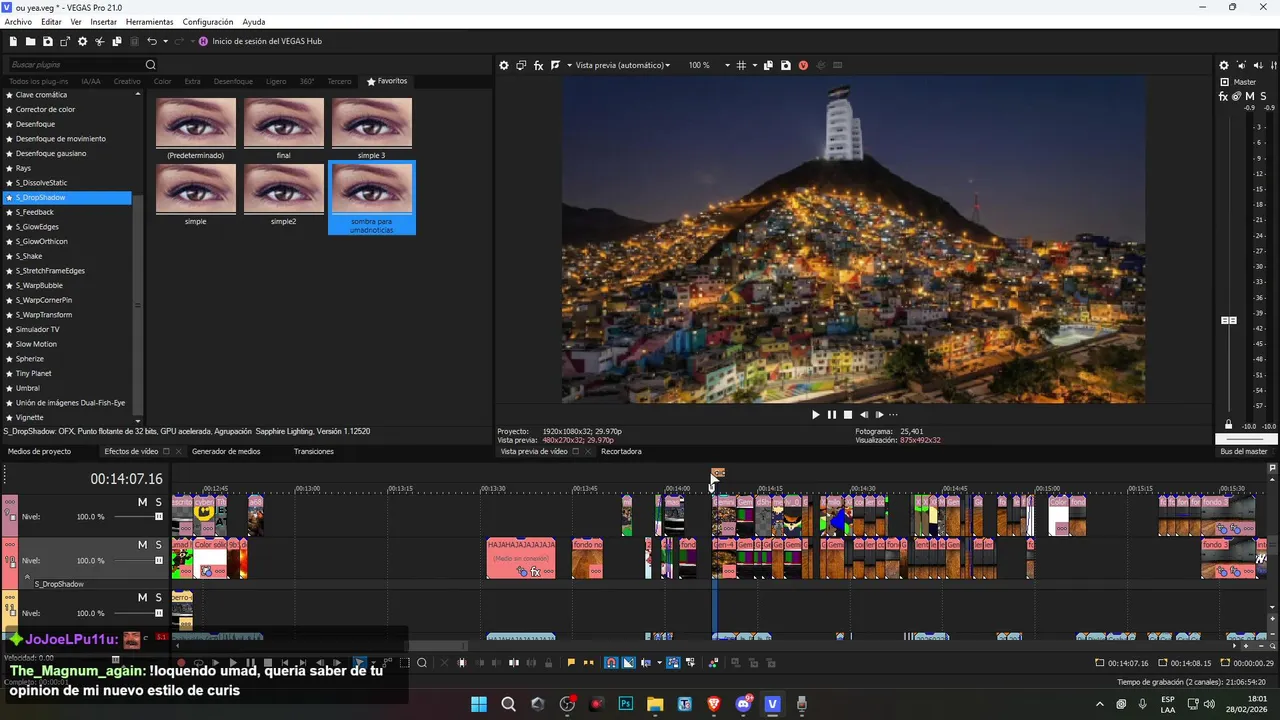Mute the Master bus with M button
This screenshot has height=720, width=1280.
tap(1250, 97)
